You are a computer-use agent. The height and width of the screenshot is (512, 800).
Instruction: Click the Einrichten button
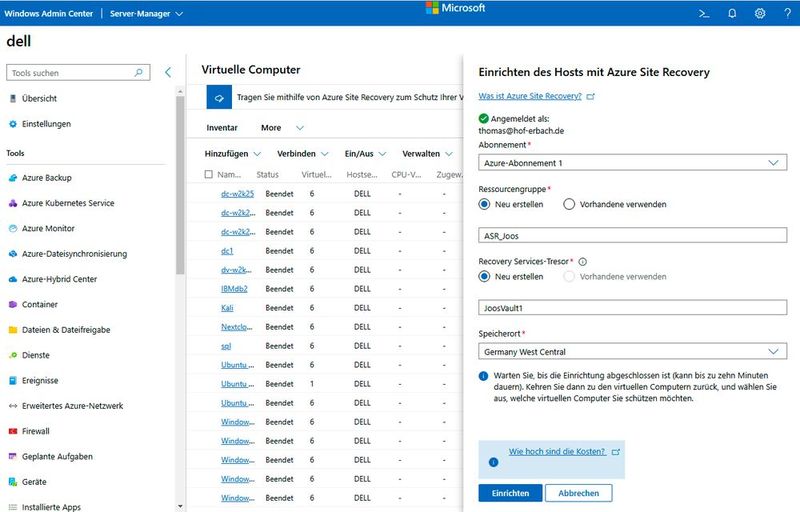click(510, 493)
